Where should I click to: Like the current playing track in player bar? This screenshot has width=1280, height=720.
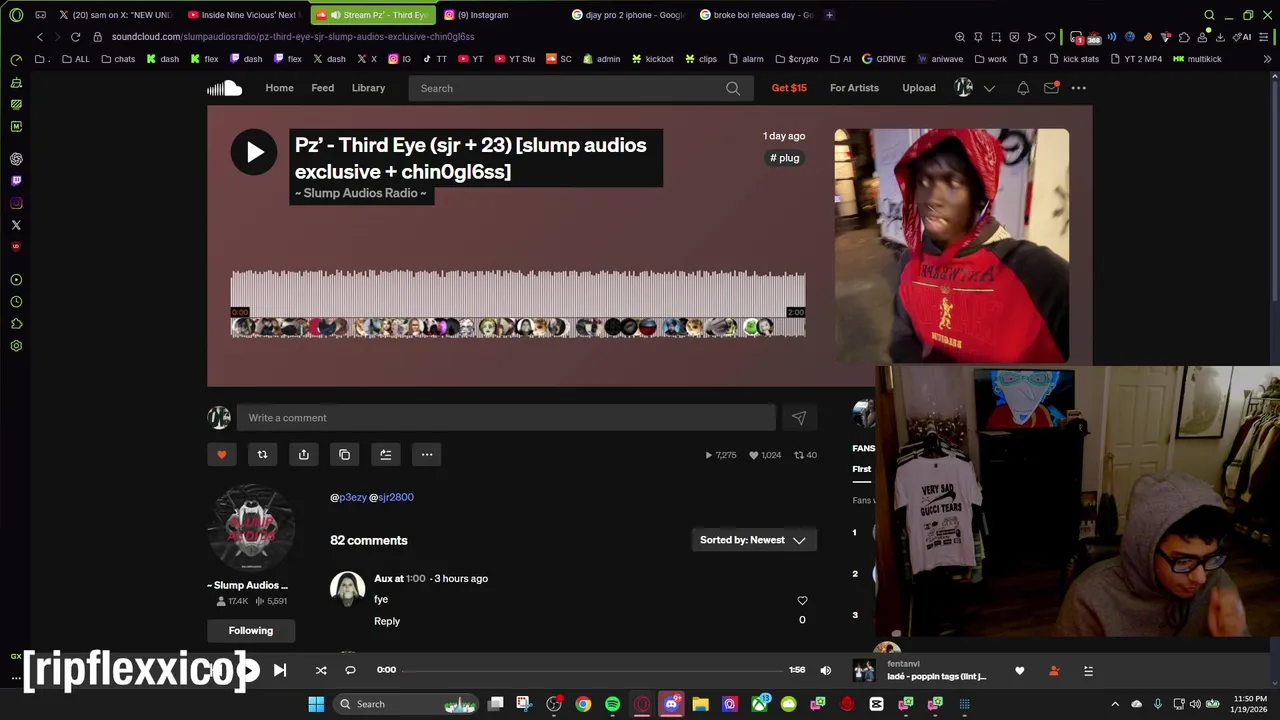[1020, 671]
